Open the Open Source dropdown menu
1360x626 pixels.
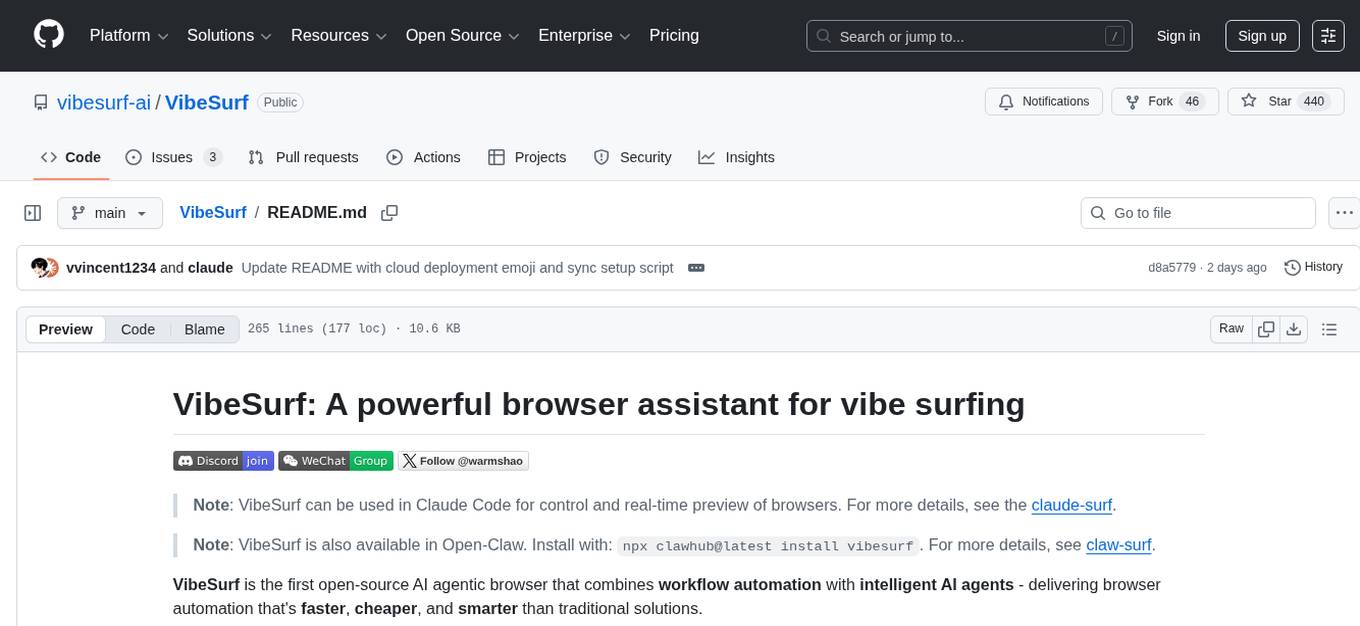462,35
